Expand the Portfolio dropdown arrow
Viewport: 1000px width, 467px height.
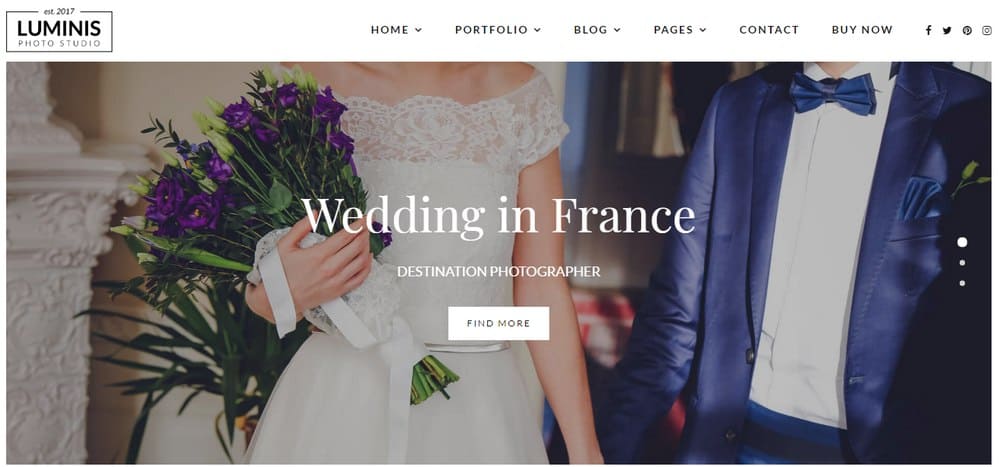tap(537, 30)
